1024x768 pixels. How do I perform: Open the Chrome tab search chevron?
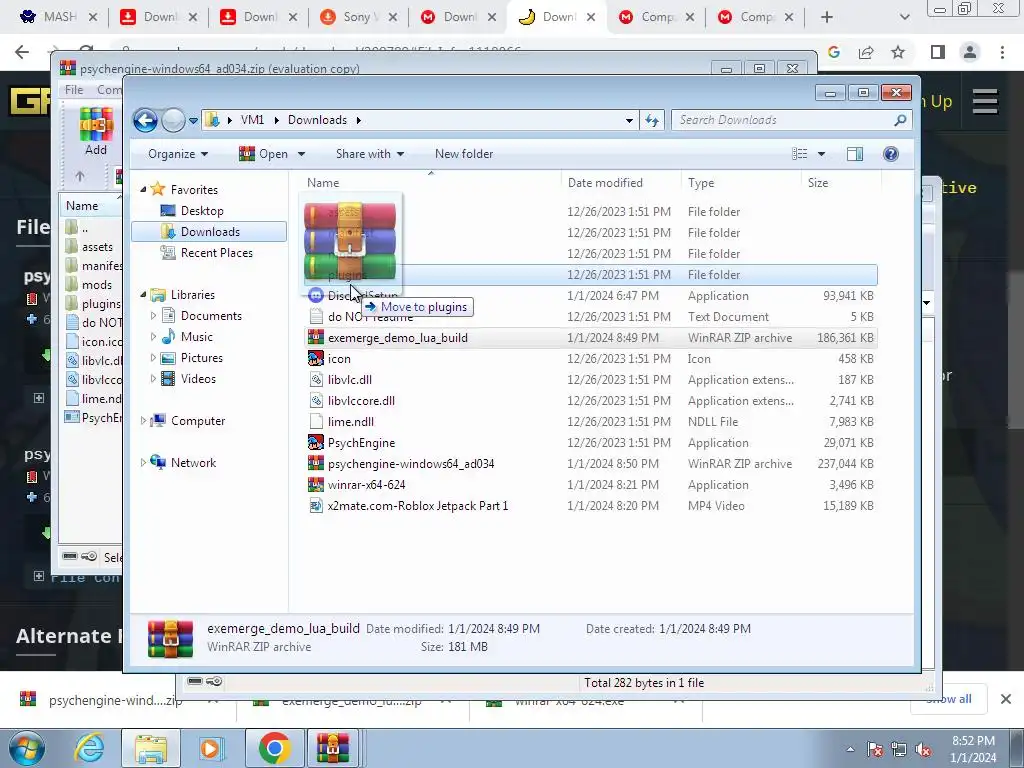(904, 17)
